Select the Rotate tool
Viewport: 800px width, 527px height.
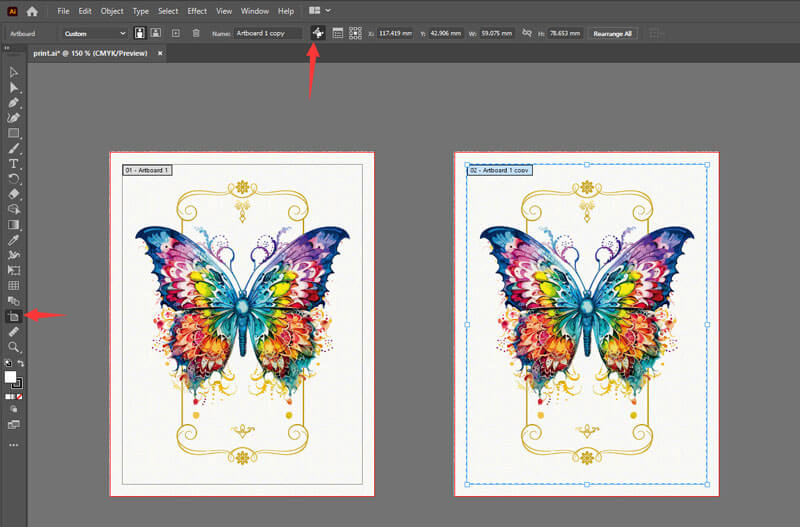tap(14, 179)
